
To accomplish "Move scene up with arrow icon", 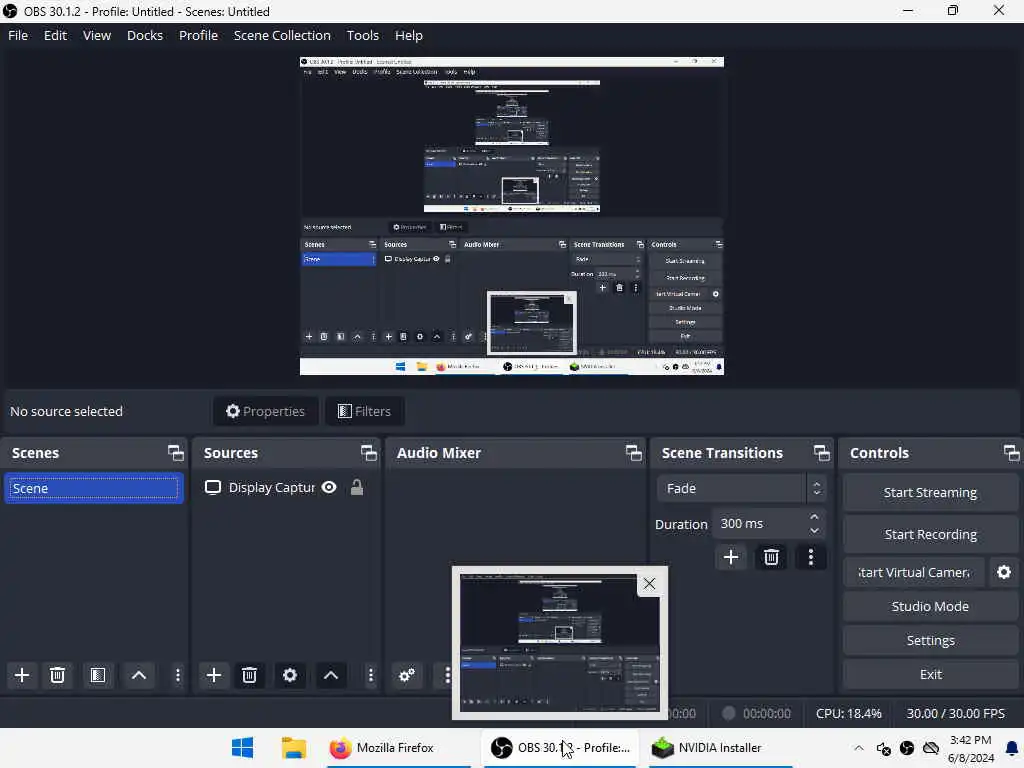I will [x=138, y=675].
